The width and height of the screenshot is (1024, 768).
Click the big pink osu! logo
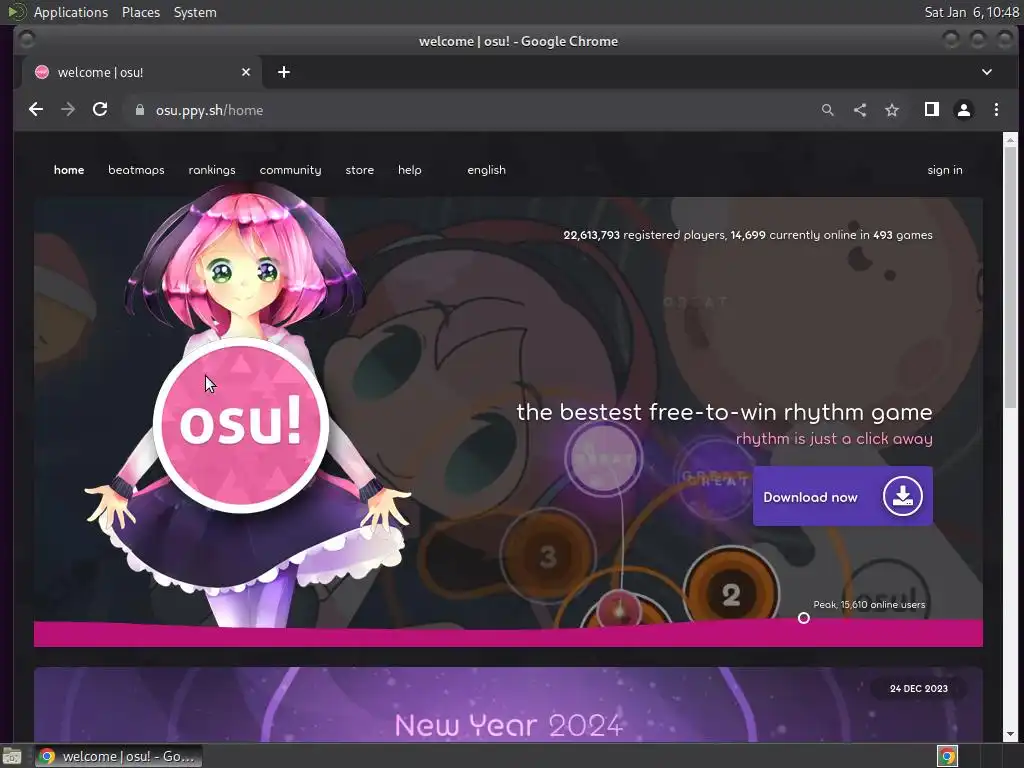[x=241, y=425]
